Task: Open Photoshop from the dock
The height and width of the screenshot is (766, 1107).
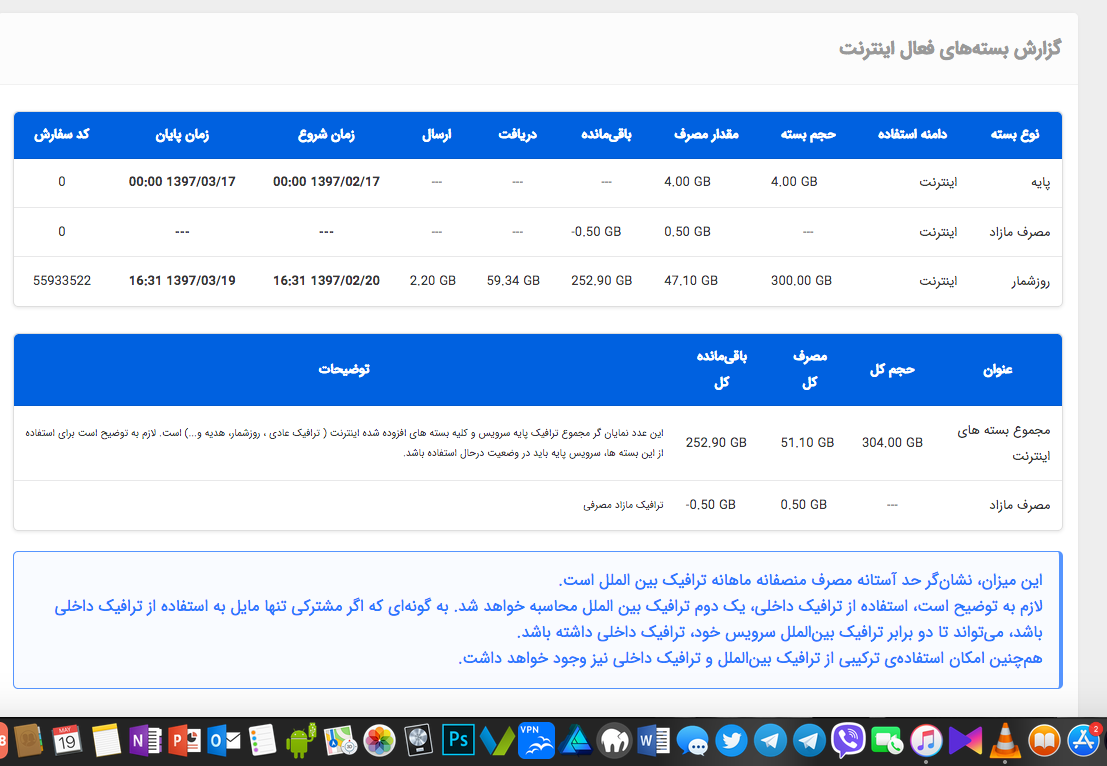Action: 457,741
